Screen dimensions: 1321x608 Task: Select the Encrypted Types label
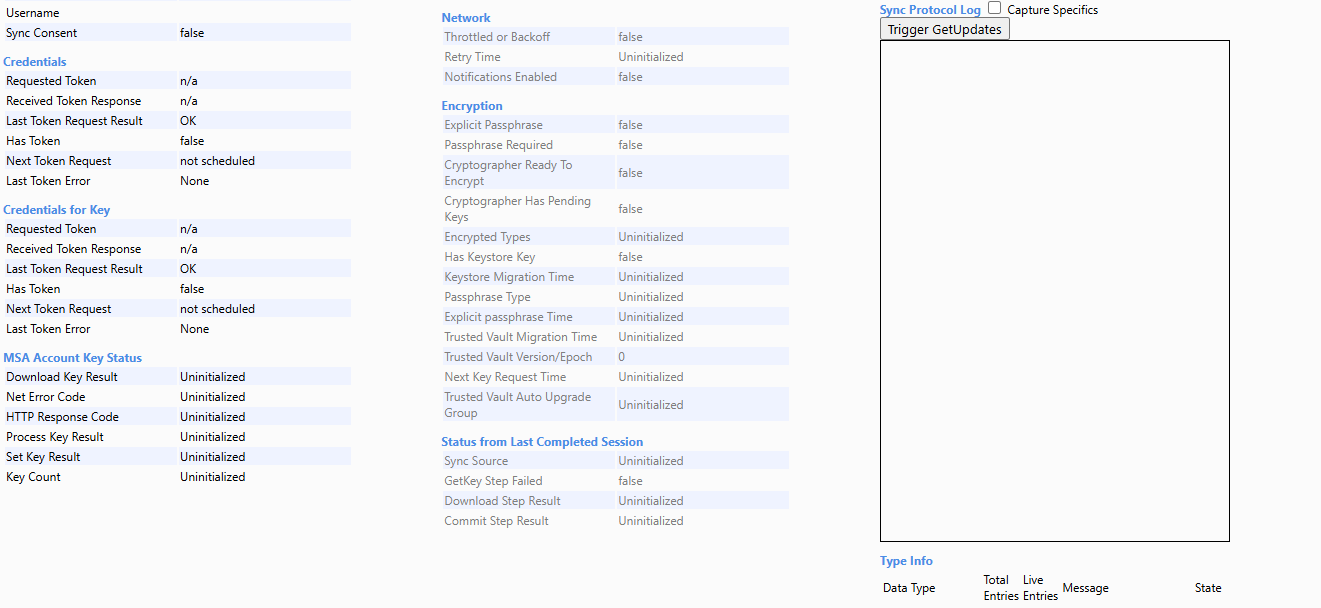point(487,237)
